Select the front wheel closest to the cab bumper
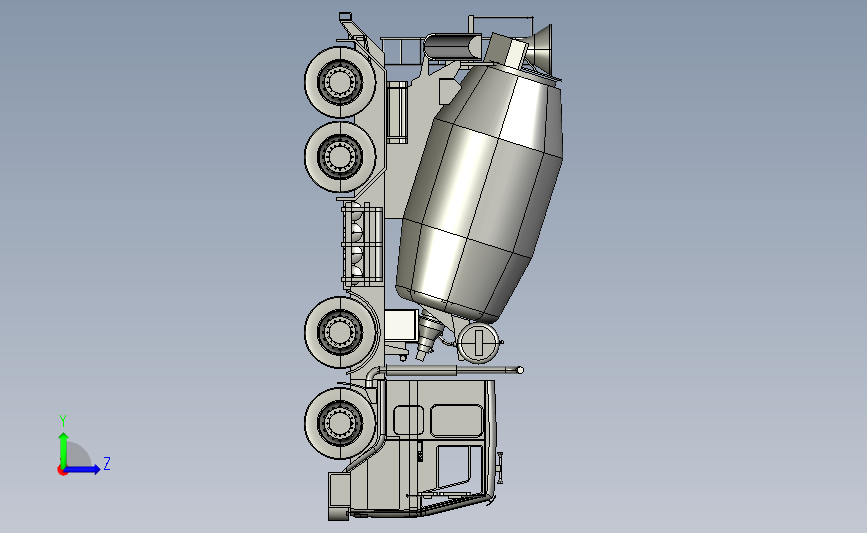This screenshot has width=867, height=533. [x=339, y=423]
